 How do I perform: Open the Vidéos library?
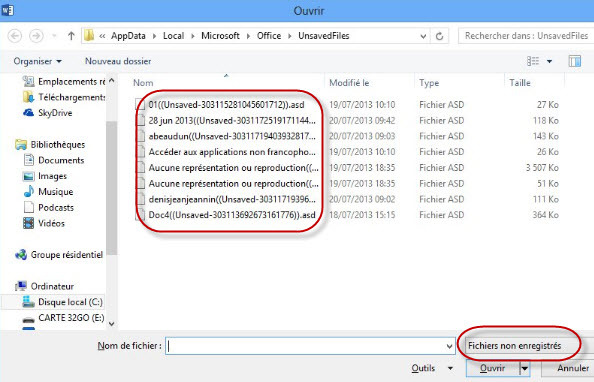(44, 223)
